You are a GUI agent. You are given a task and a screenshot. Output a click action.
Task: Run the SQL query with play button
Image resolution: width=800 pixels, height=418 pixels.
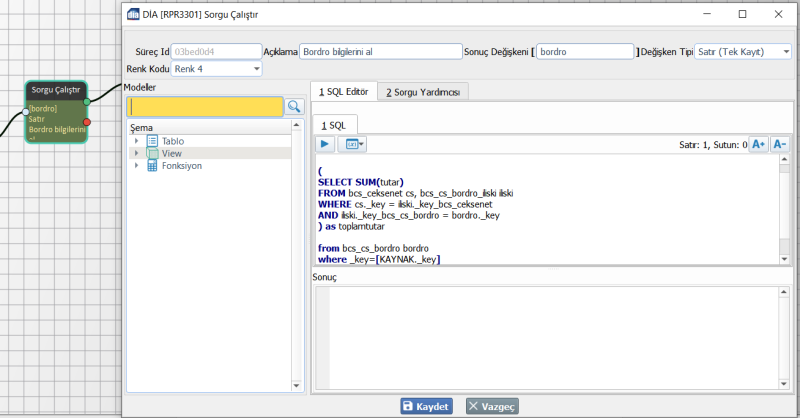tap(326, 144)
